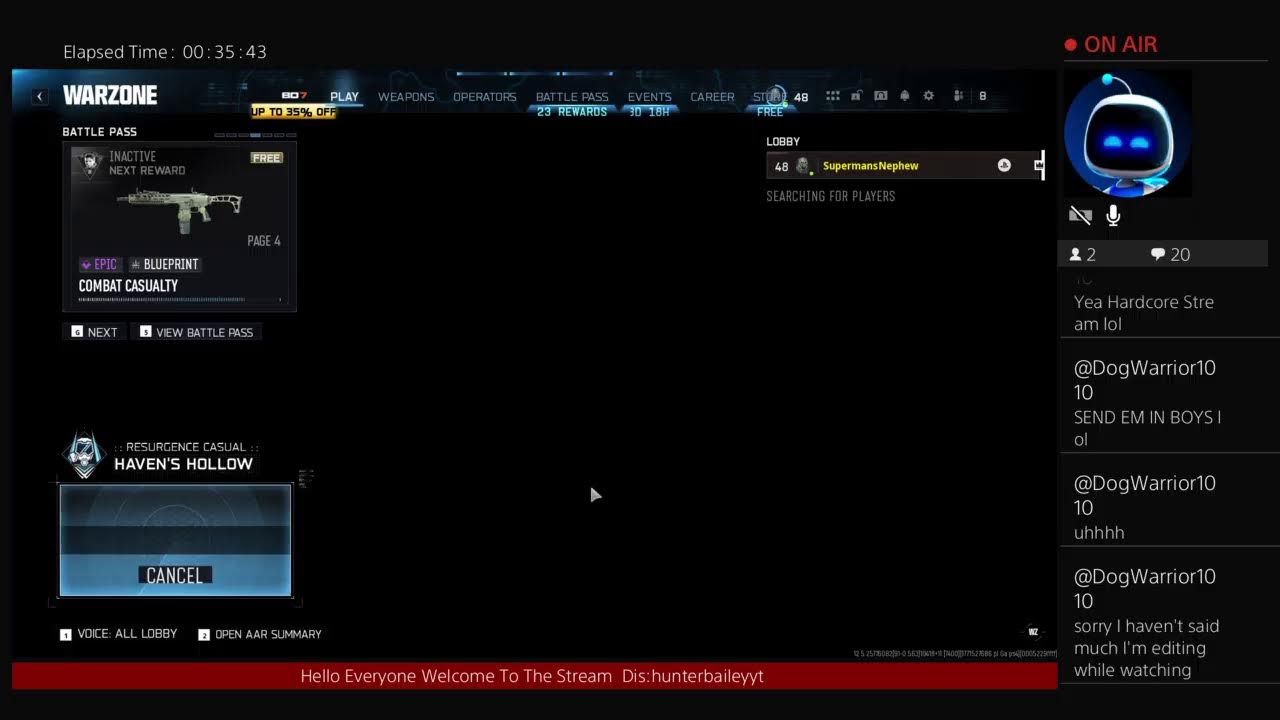Open the CAREER tab
Image resolution: width=1280 pixels, height=720 pixels.
[712, 97]
